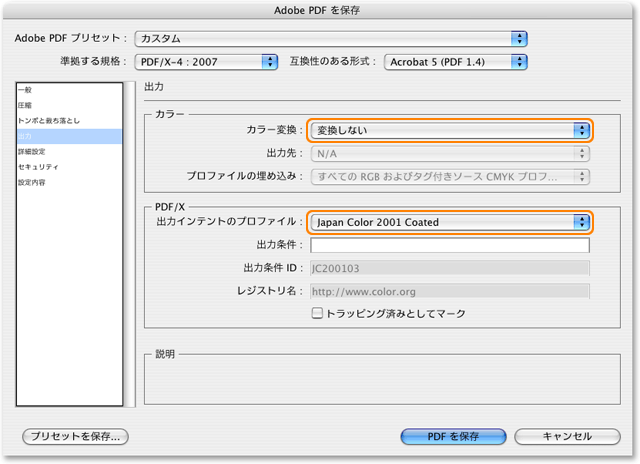Image resolution: width=640 pixels, height=464 pixels.
Task: Expand the カラー変換 dropdown
Action: (x=449, y=131)
